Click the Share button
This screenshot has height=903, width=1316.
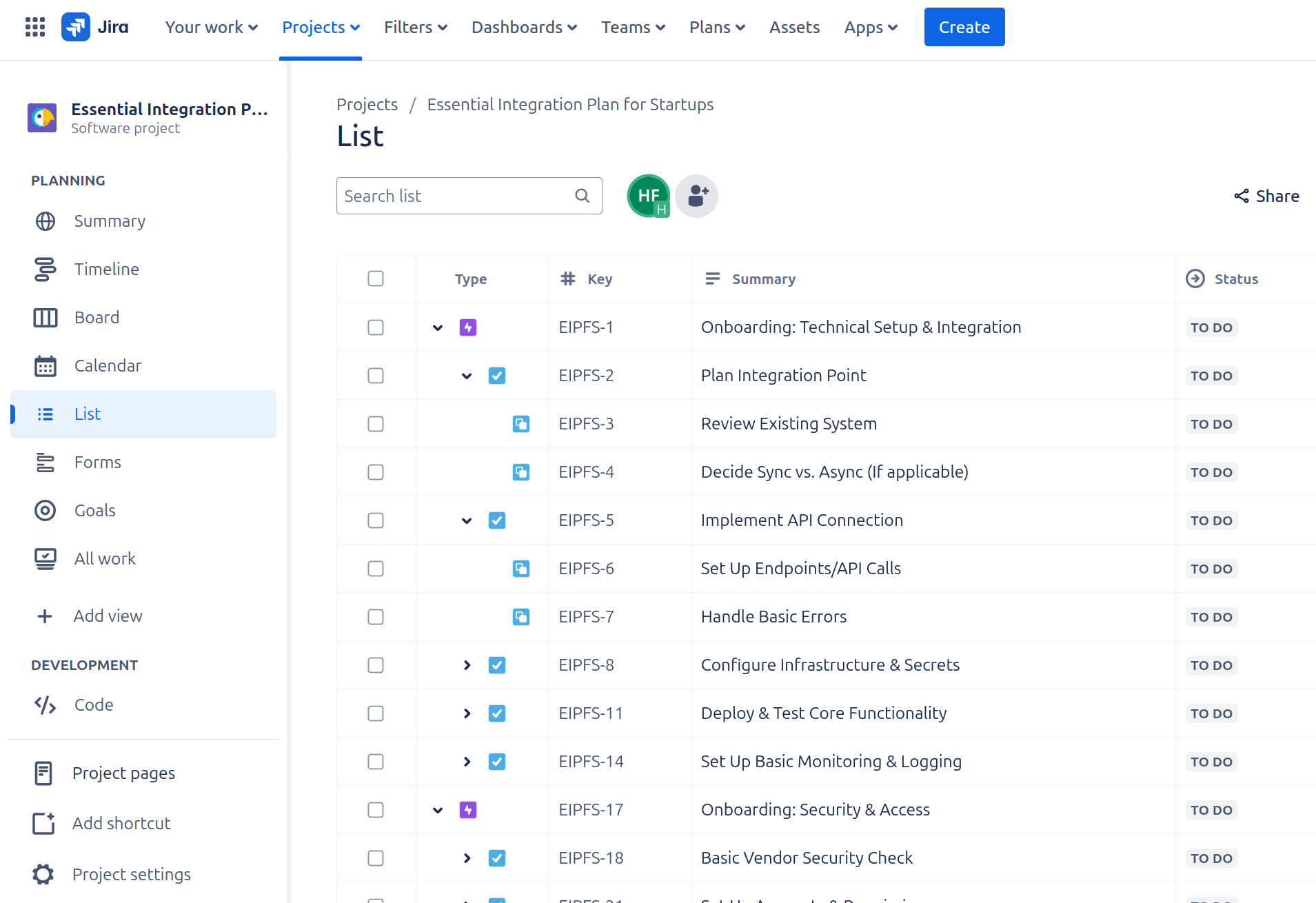coord(1266,196)
